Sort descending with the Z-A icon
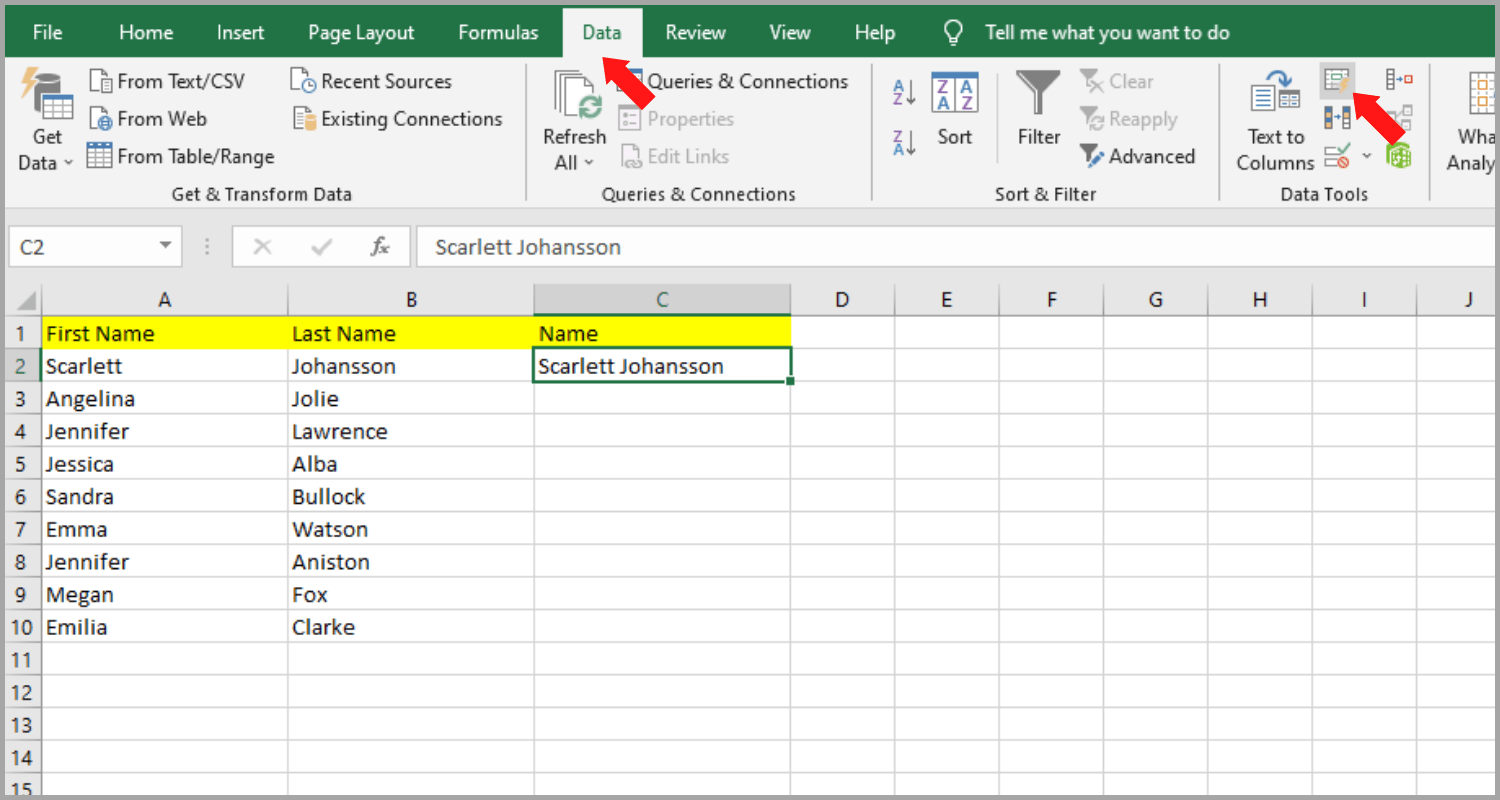 pos(902,142)
